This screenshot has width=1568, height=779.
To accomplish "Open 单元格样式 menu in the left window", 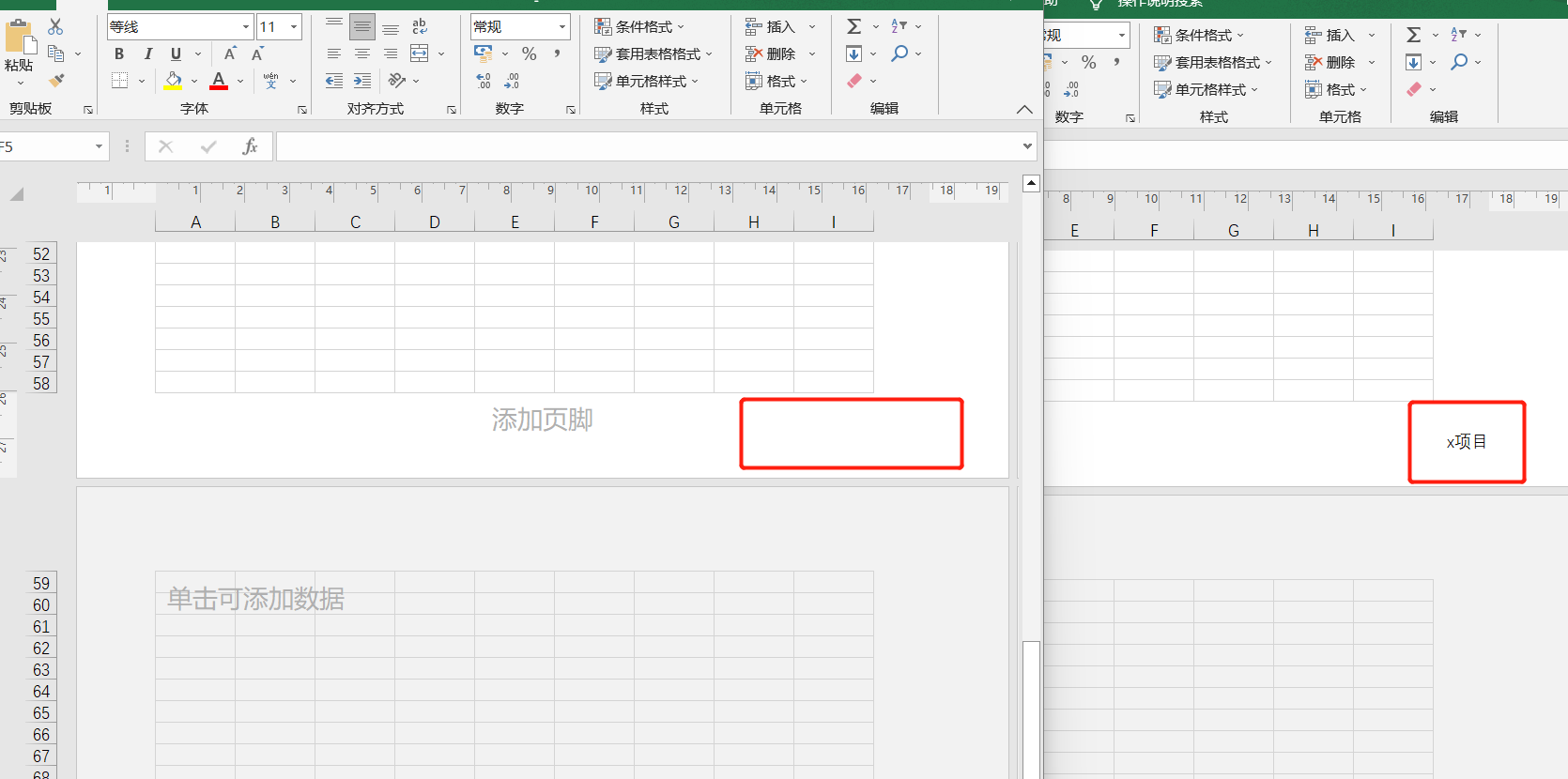I will click(x=646, y=81).
